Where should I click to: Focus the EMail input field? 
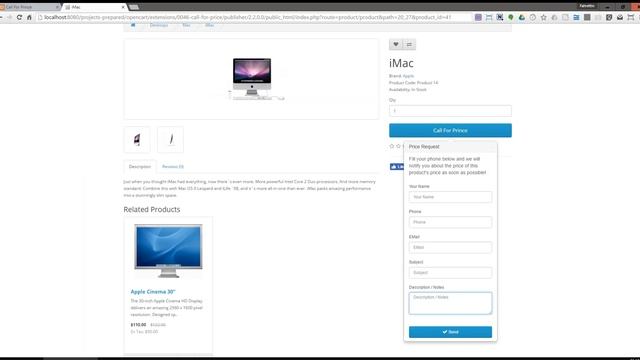tap(450, 247)
